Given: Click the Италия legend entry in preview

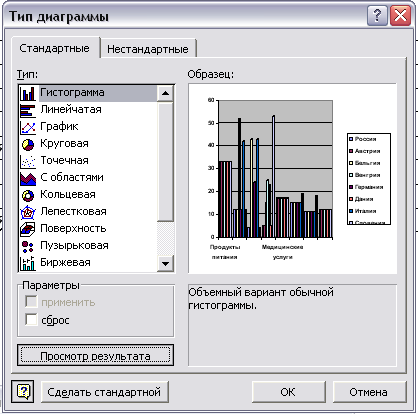Looking at the screenshot, I should [363, 211].
